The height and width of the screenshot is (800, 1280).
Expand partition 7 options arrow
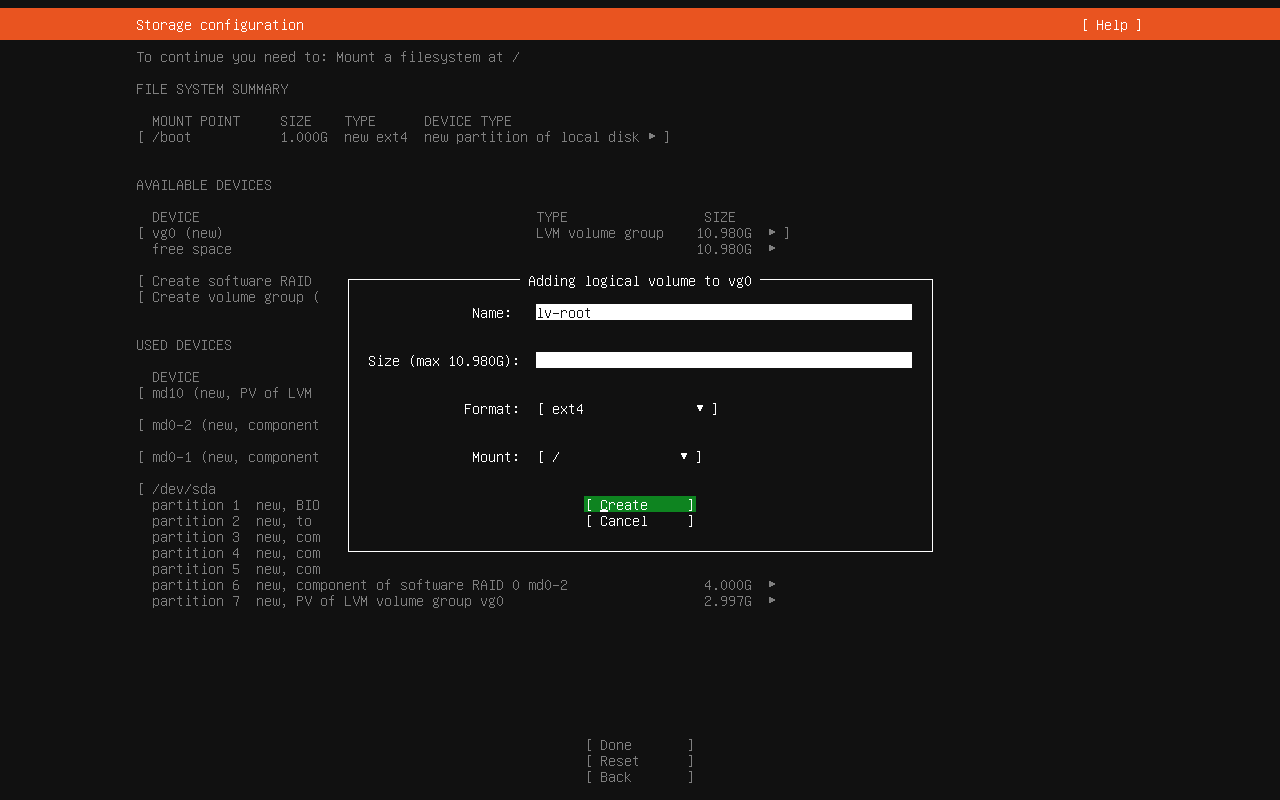772,601
